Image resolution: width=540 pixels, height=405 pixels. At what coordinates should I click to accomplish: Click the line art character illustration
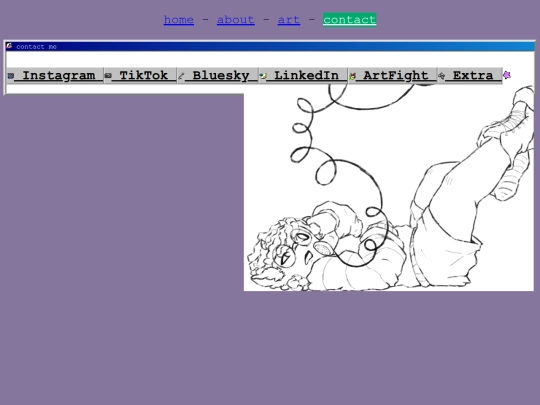point(389,188)
